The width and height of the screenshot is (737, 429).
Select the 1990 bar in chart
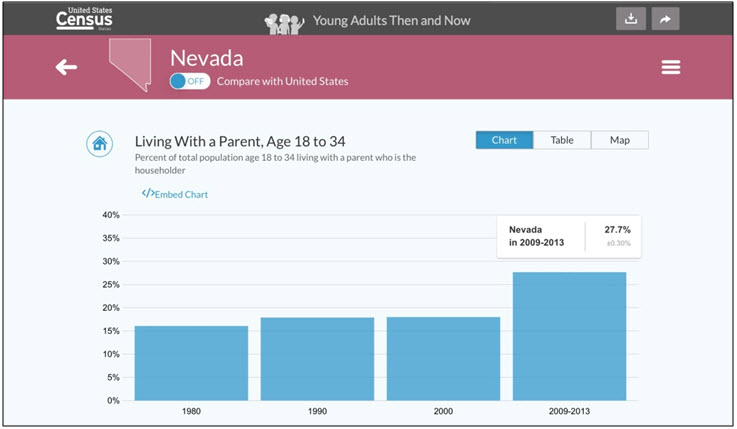317,359
